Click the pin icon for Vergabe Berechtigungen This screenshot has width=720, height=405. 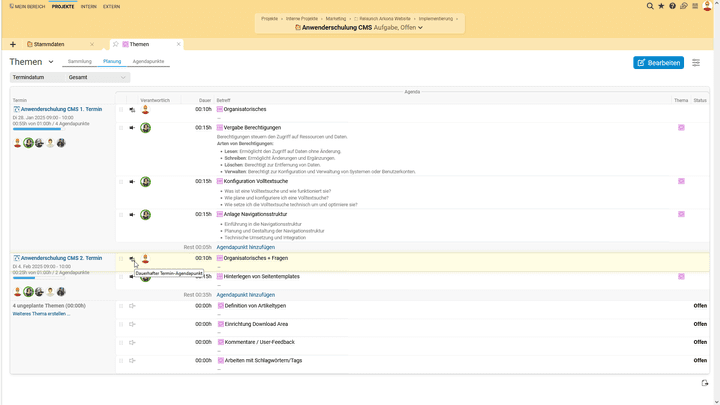point(132,128)
